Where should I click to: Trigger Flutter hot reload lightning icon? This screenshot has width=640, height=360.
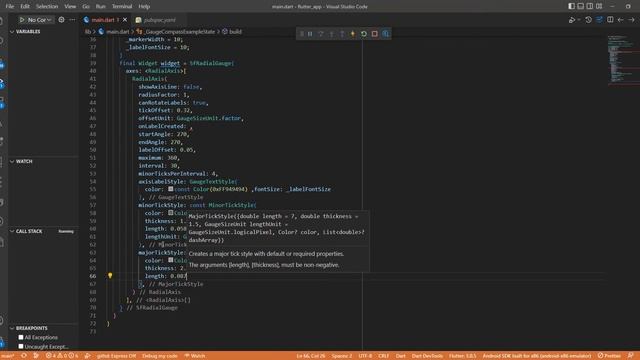(x=353, y=34)
